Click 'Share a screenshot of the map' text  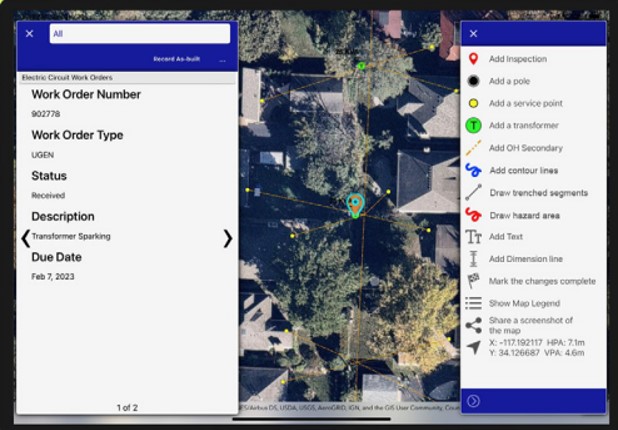pyautogui.click(x=531, y=325)
